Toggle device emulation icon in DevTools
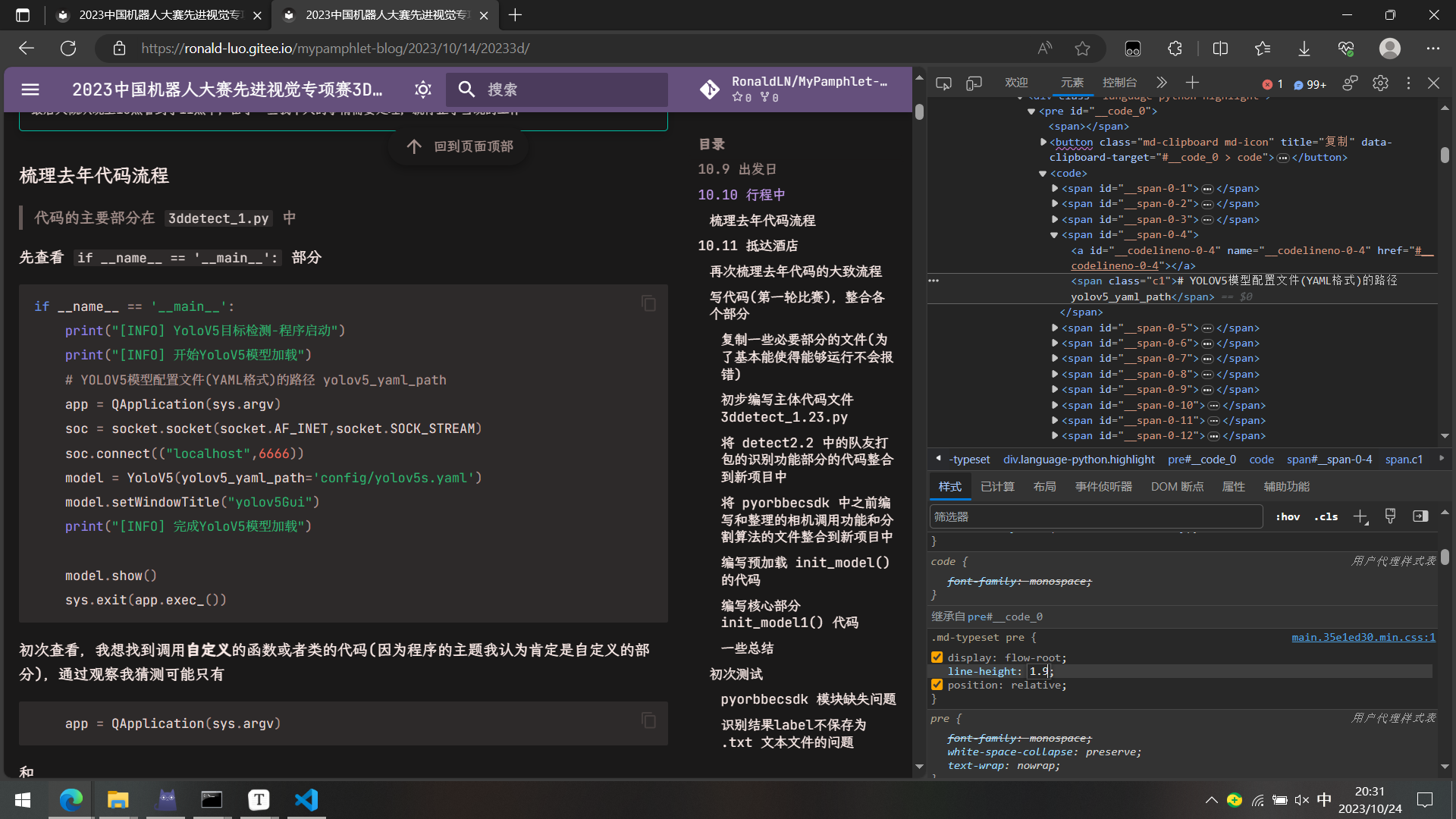1456x819 pixels. click(x=974, y=83)
